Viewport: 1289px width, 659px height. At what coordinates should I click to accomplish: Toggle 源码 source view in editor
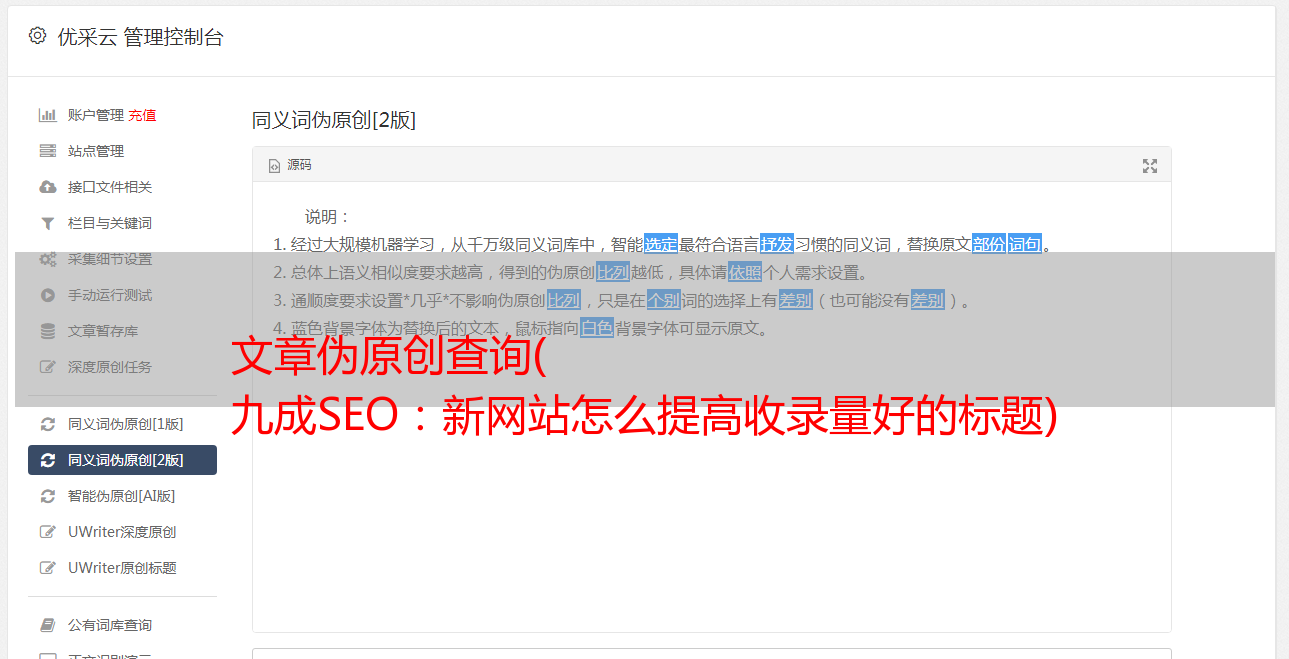click(290, 165)
